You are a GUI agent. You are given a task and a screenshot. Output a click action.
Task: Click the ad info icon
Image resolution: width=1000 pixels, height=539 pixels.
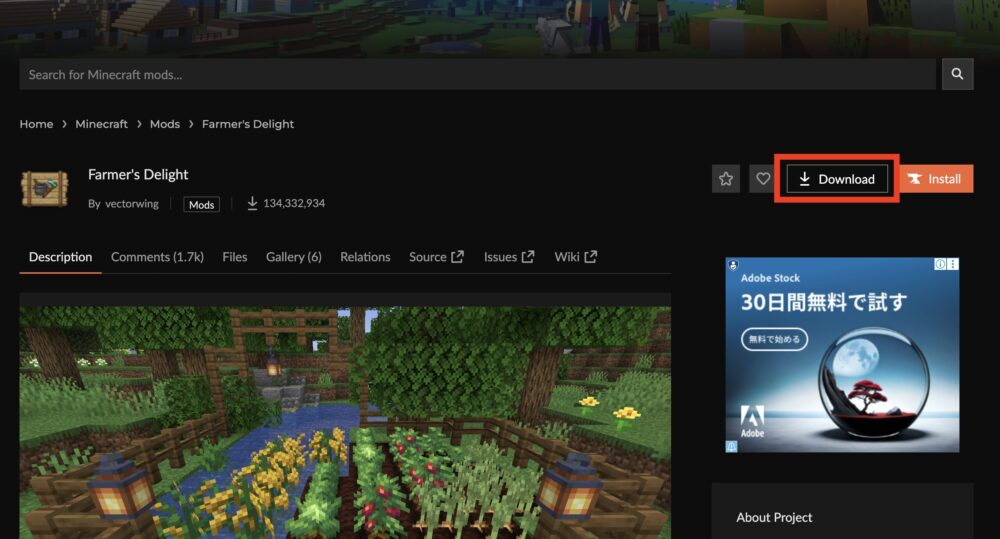[x=940, y=264]
